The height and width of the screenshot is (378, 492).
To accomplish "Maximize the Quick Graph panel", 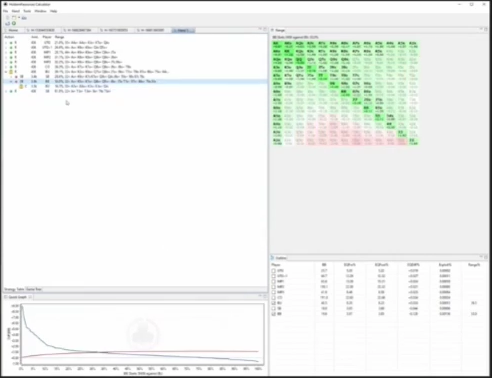I will (x=265, y=296).
